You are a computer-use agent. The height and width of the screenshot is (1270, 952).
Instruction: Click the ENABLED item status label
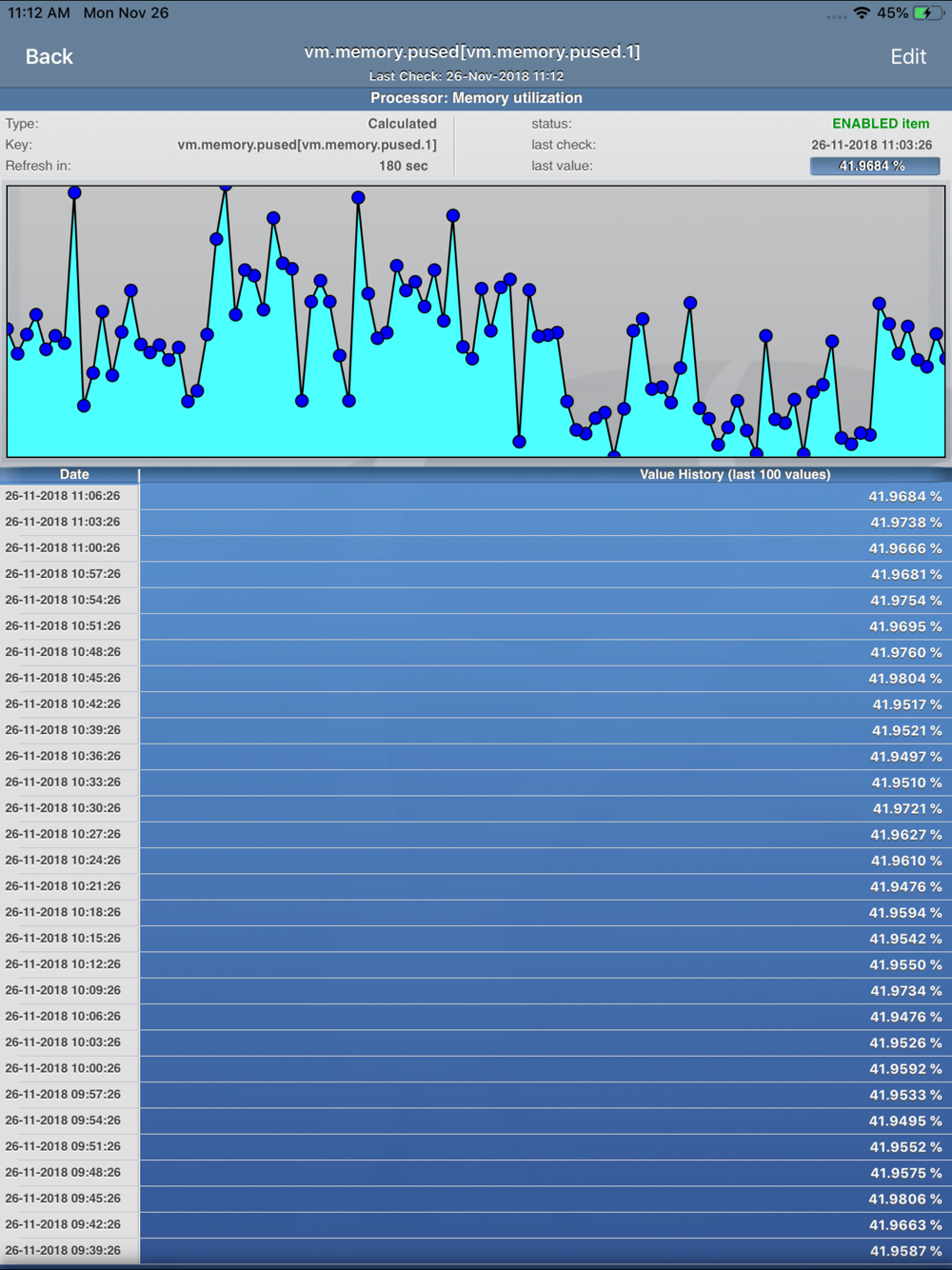pos(881,124)
